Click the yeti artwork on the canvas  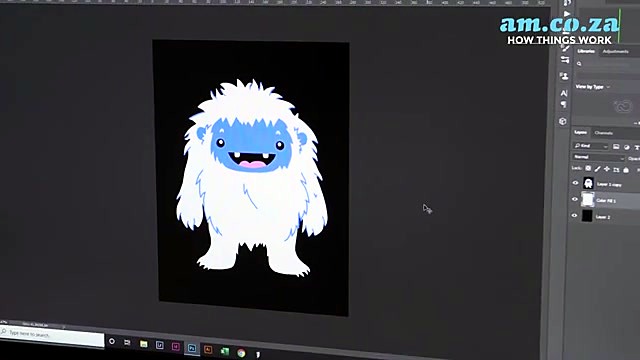[x=251, y=178]
